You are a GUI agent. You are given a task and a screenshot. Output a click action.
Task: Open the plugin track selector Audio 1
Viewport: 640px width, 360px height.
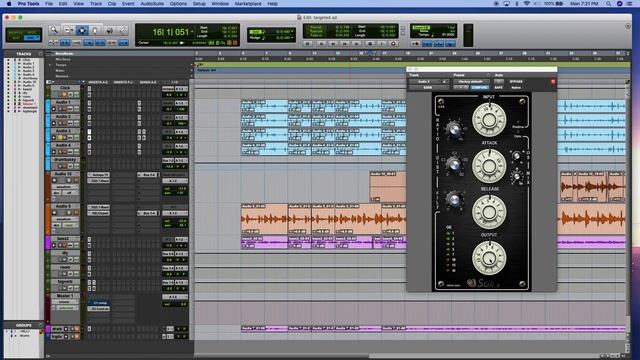point(426,82)
